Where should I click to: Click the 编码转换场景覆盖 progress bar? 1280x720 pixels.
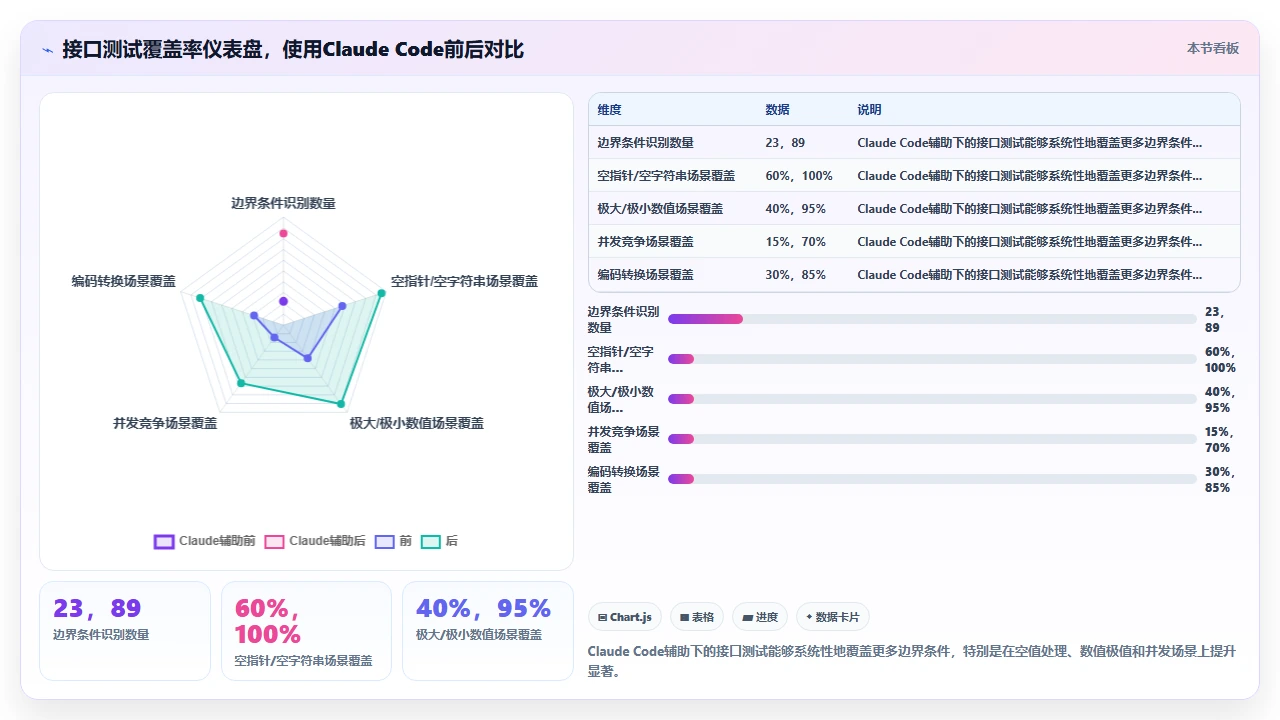click(x=932, y=479)
